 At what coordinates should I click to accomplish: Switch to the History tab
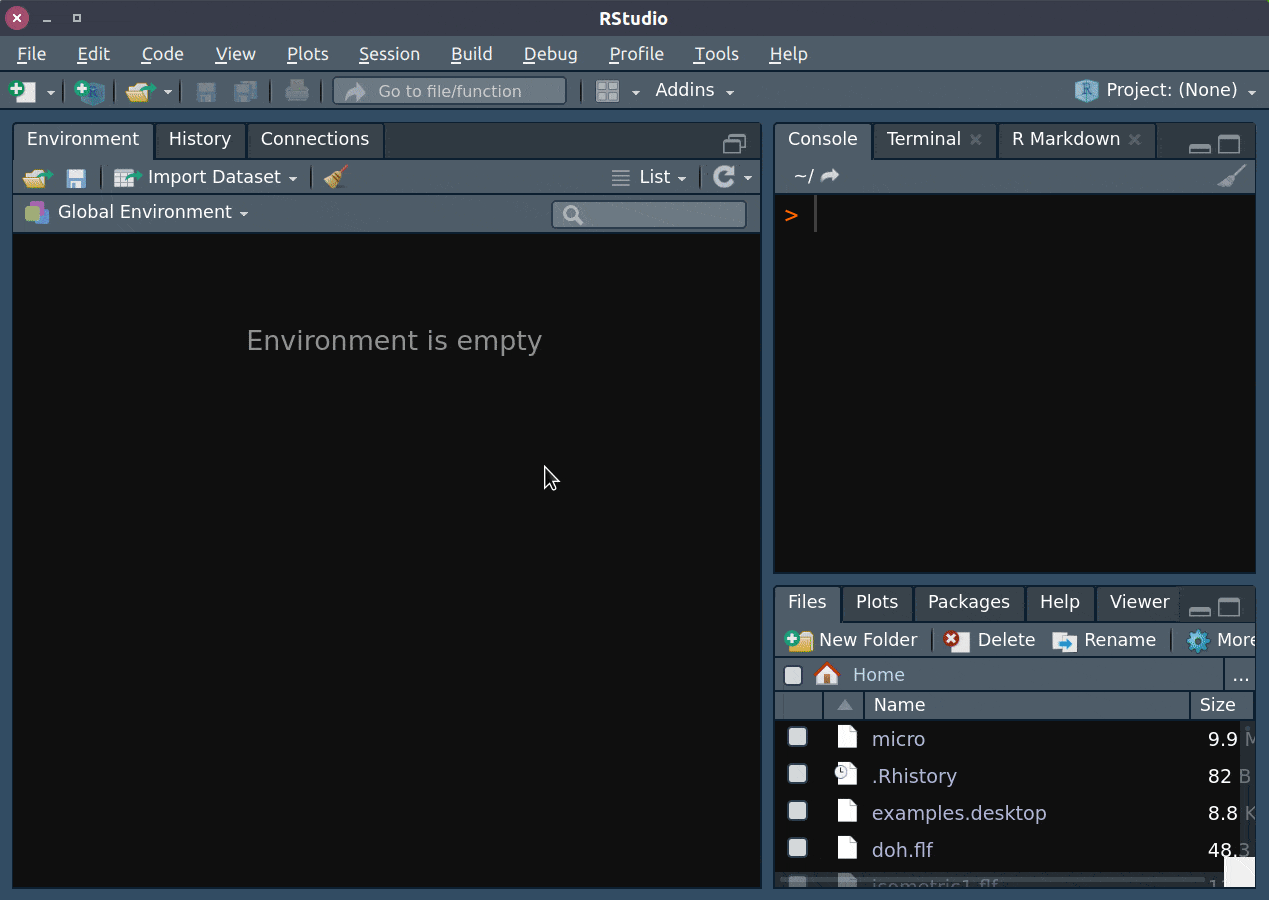[x=199, y=140]
